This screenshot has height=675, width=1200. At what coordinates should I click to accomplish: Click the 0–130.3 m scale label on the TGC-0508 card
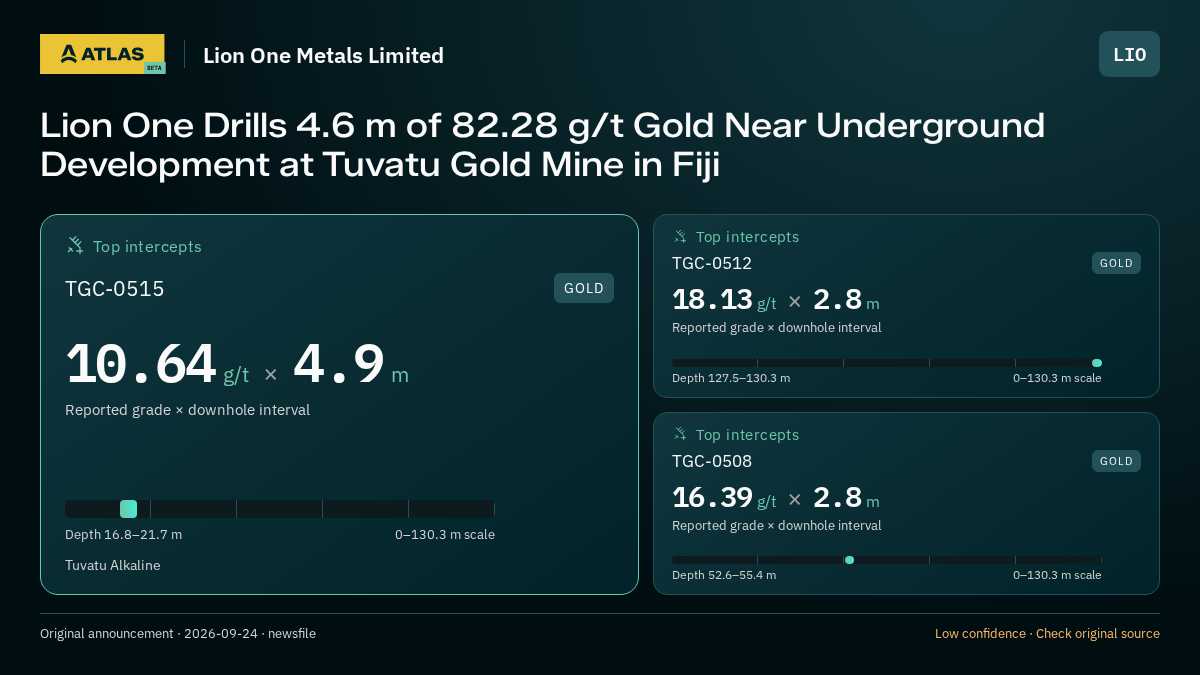pos(1057,575)
